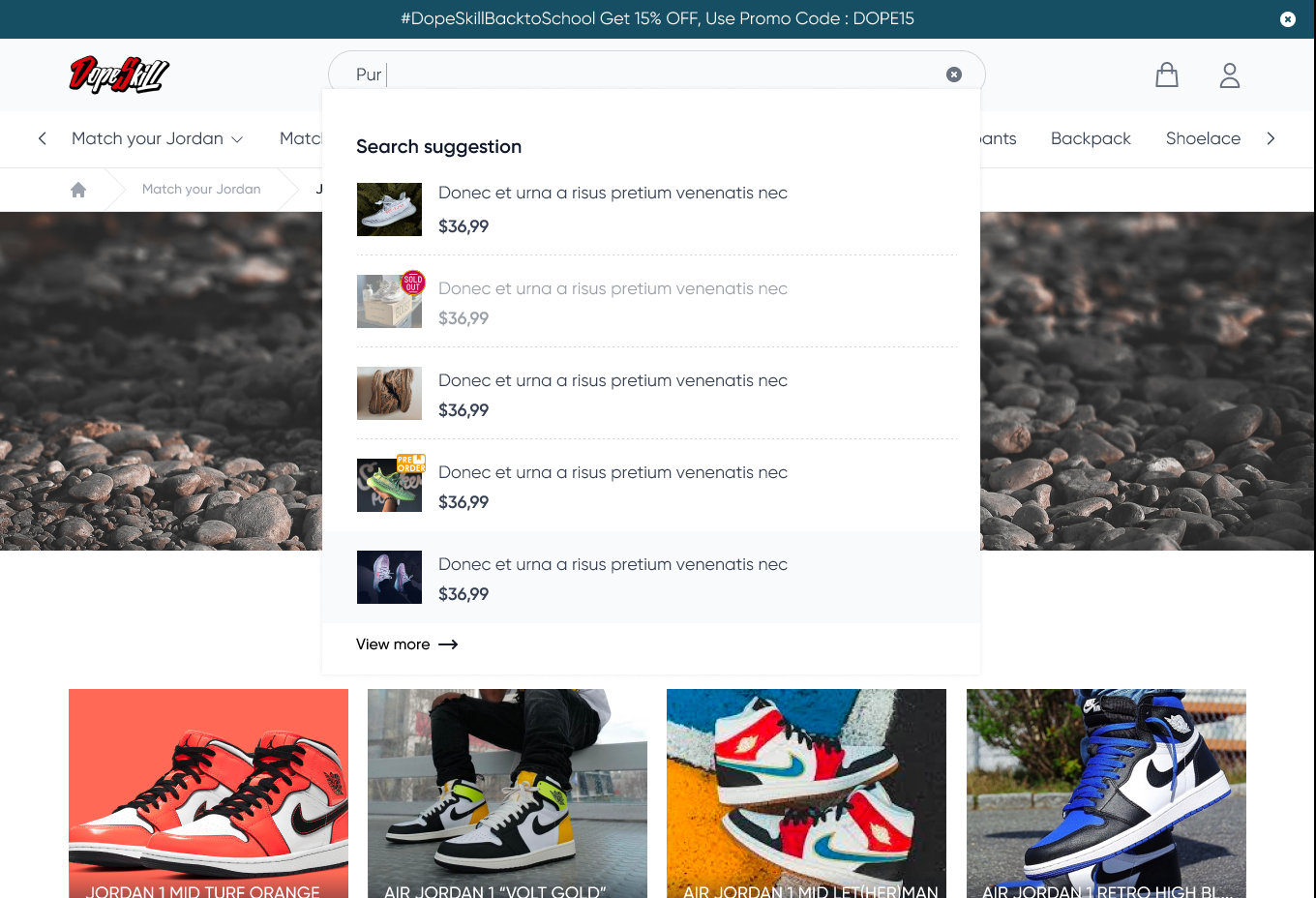Open the Backpack category
The image size is (1316, 898).
point(1091,139)
